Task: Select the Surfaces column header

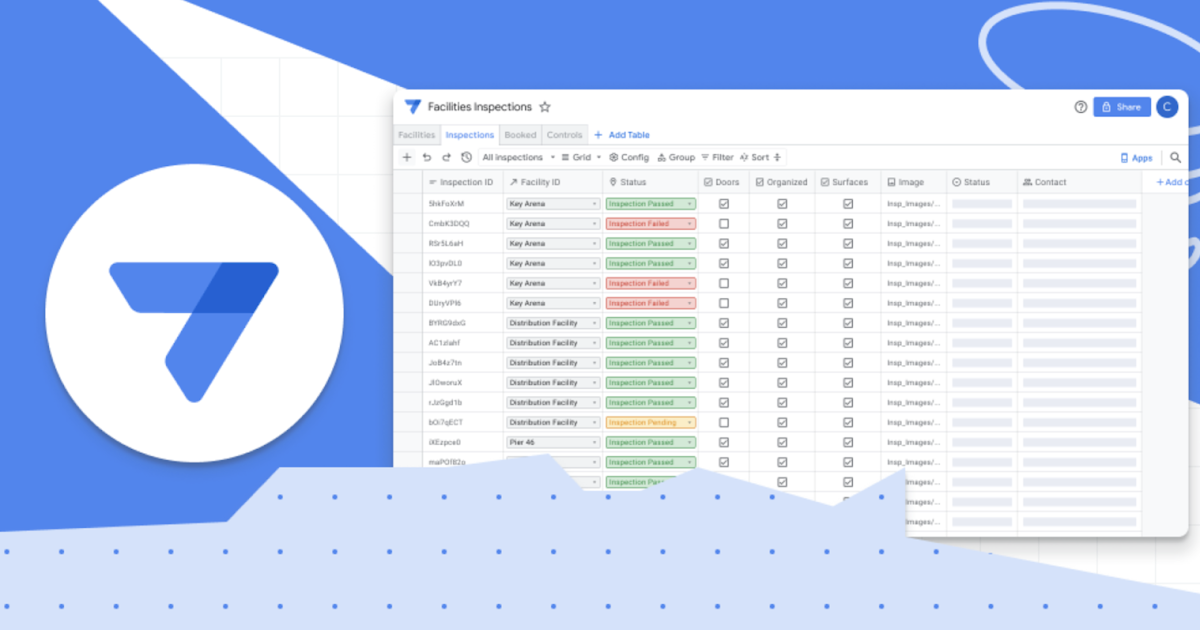Action: pos(848,182)
